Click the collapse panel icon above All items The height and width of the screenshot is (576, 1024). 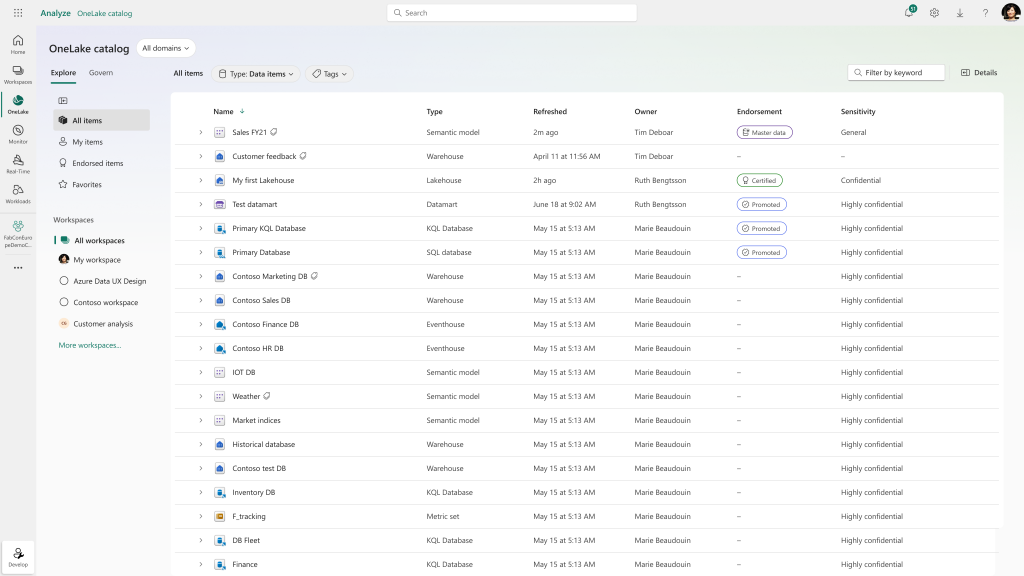(x=63, y=100)
